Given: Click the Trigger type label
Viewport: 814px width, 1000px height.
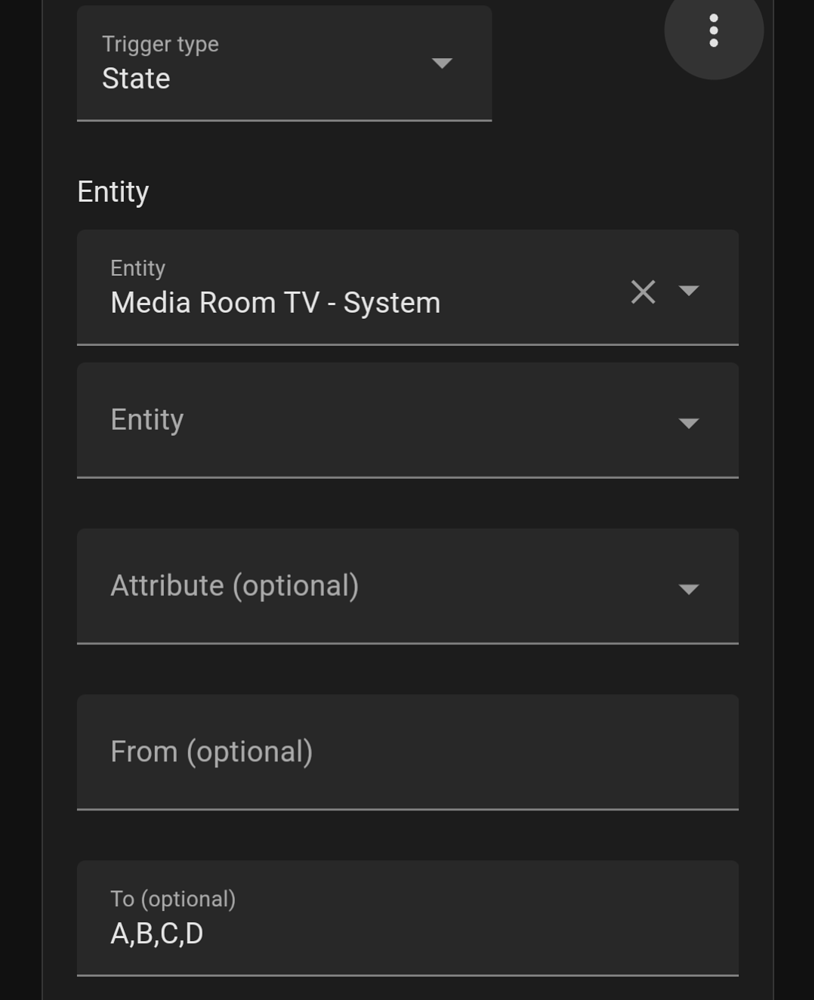Looking at the screenshot, I should coord(160,44).
